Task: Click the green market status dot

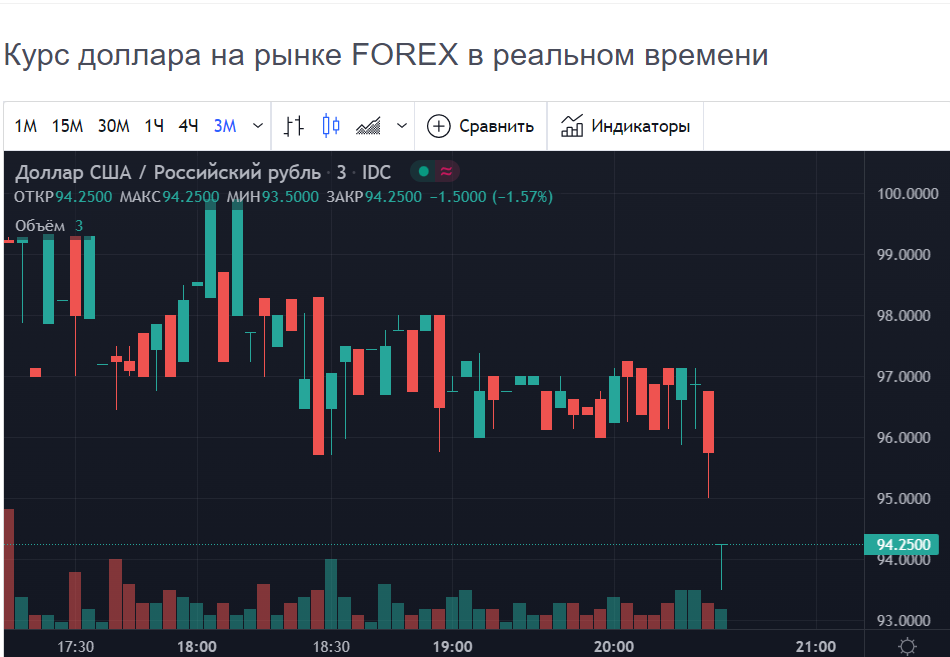Action: tap(424, 172)
